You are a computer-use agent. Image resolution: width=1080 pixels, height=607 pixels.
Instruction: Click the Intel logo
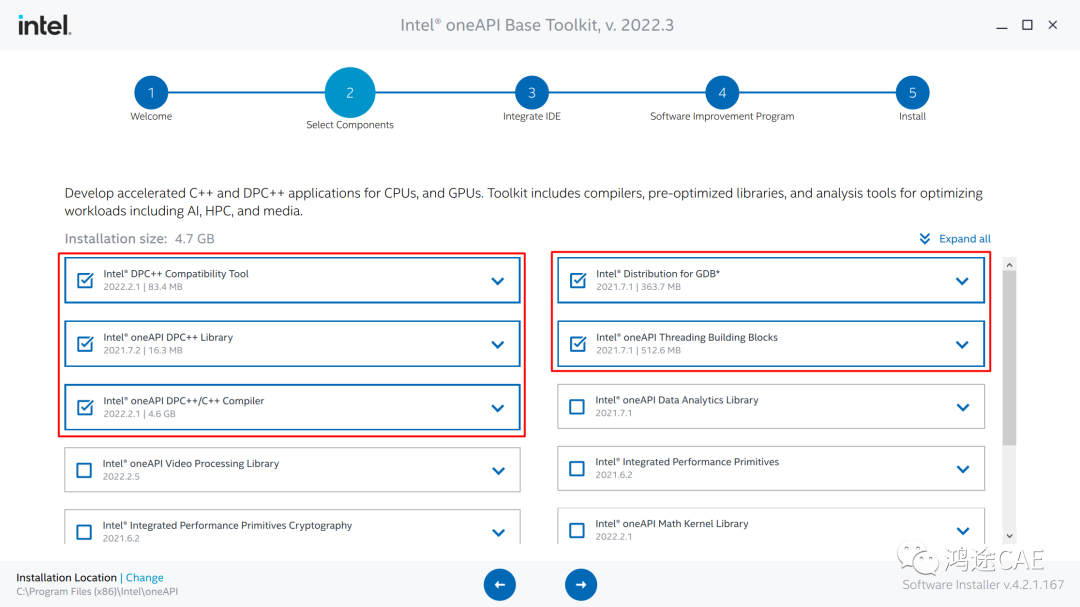44,25
